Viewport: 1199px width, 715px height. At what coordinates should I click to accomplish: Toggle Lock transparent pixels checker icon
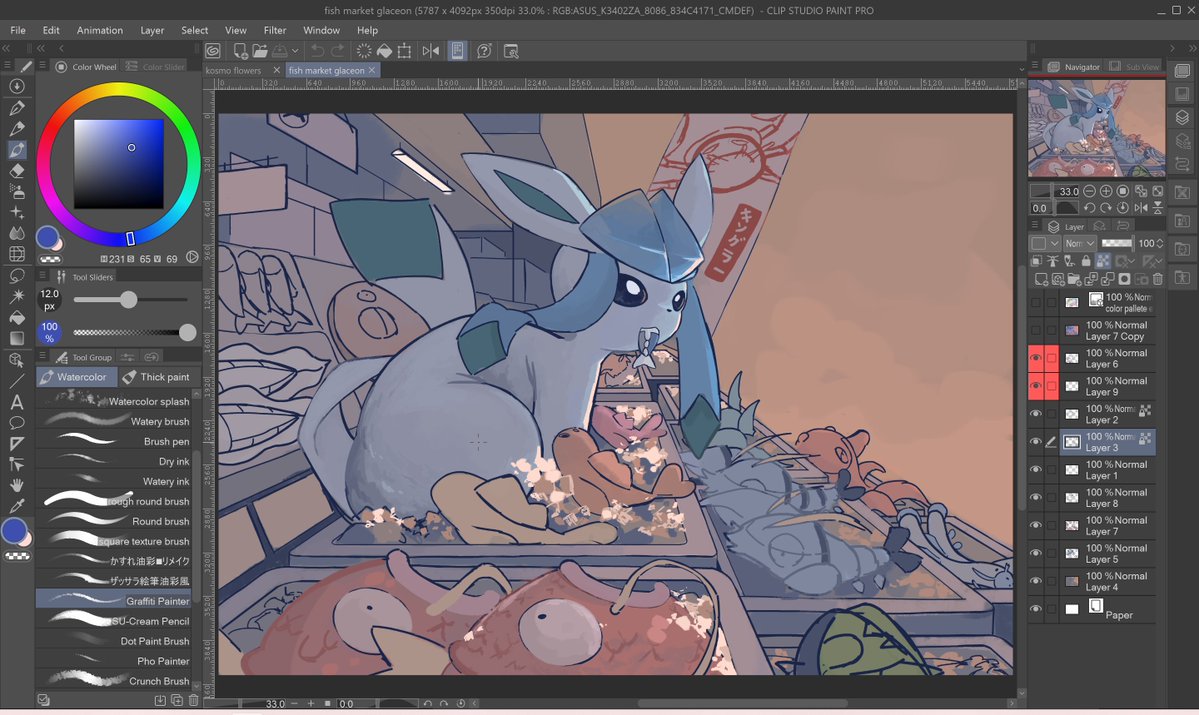pos(1103,262)
